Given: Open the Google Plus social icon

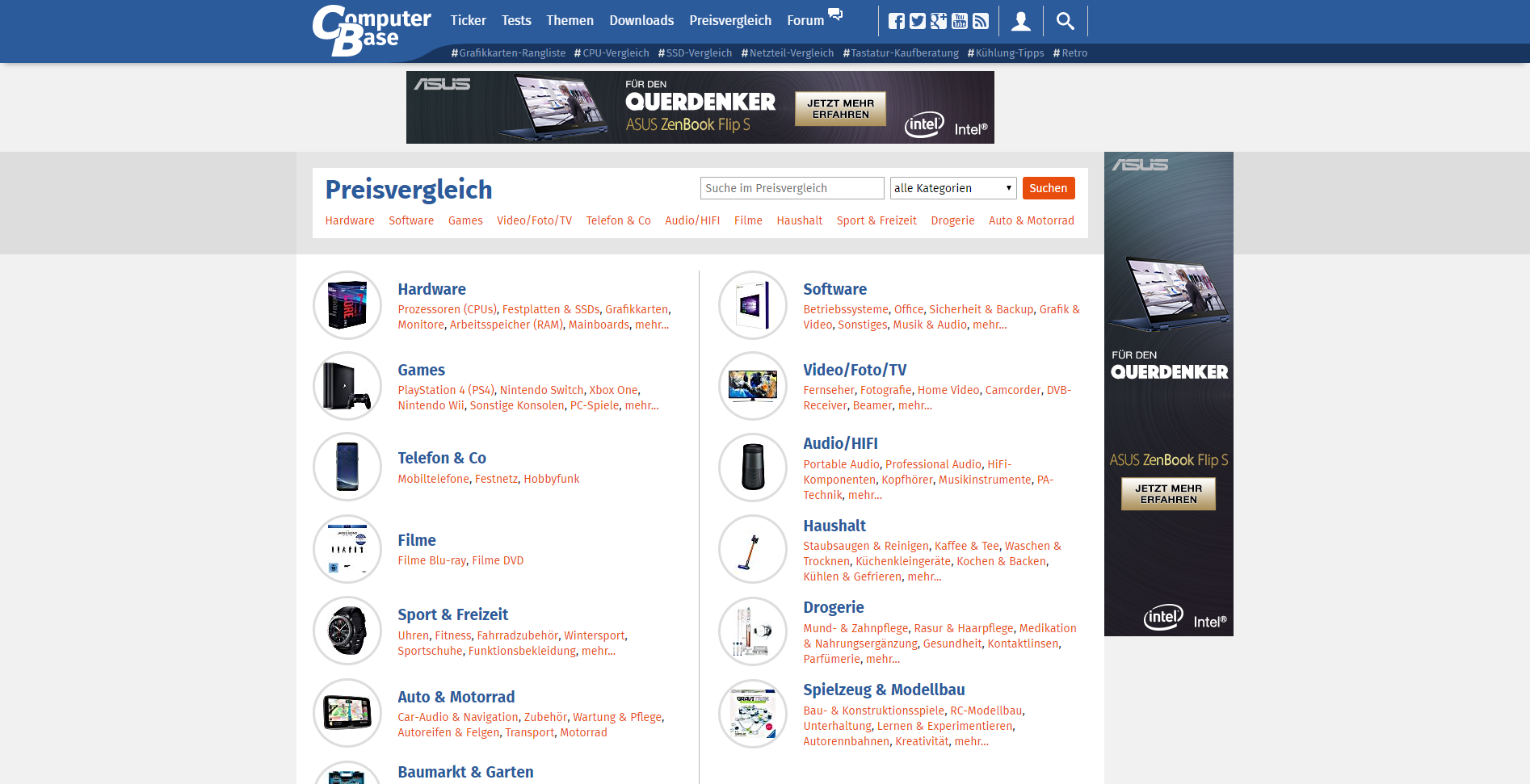Looking at the screenshot, I should pyautogui.click(x=939, y=21).
